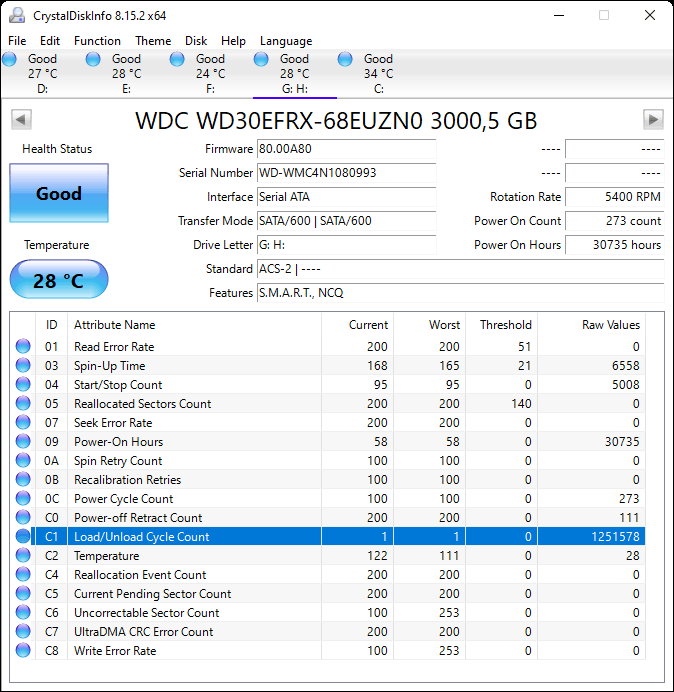Click the Standard field ACS-2
This screenshot has height=692, width=674.
(x=460, y=268)
